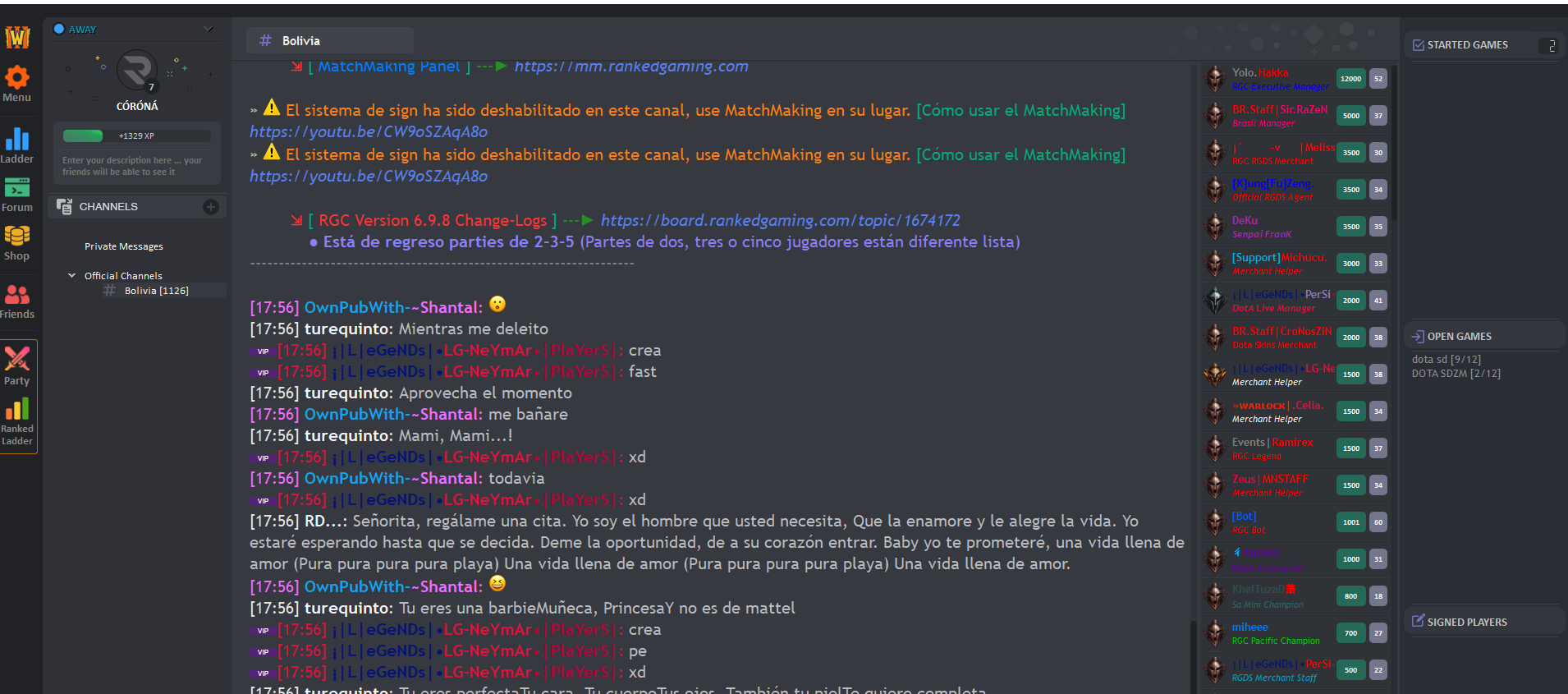Screen dimensions: 1568x694
Task: Open Private Messages
Action: click(x=124, y=246)
